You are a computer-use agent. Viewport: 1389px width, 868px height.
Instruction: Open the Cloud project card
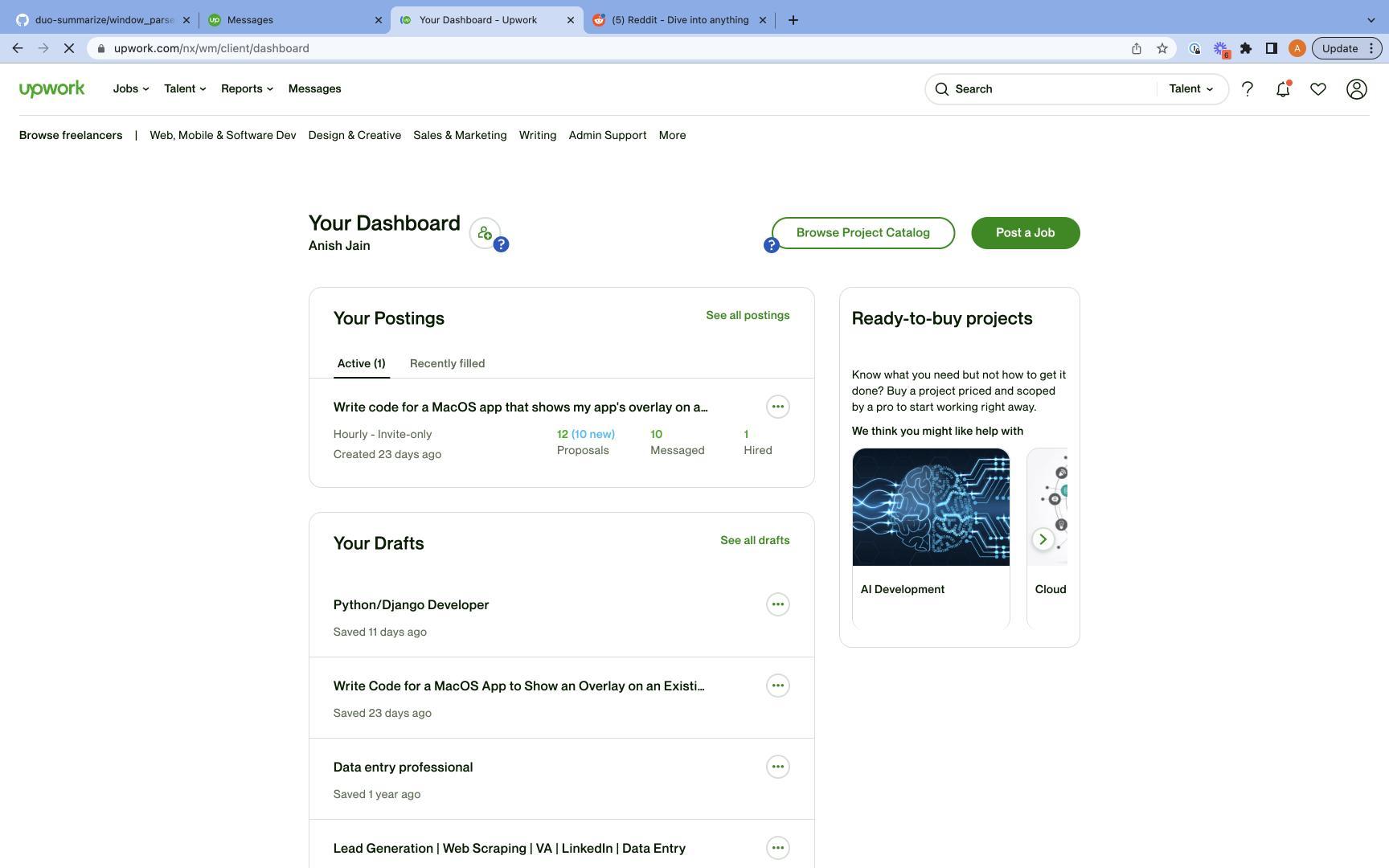coord(1047,538)
